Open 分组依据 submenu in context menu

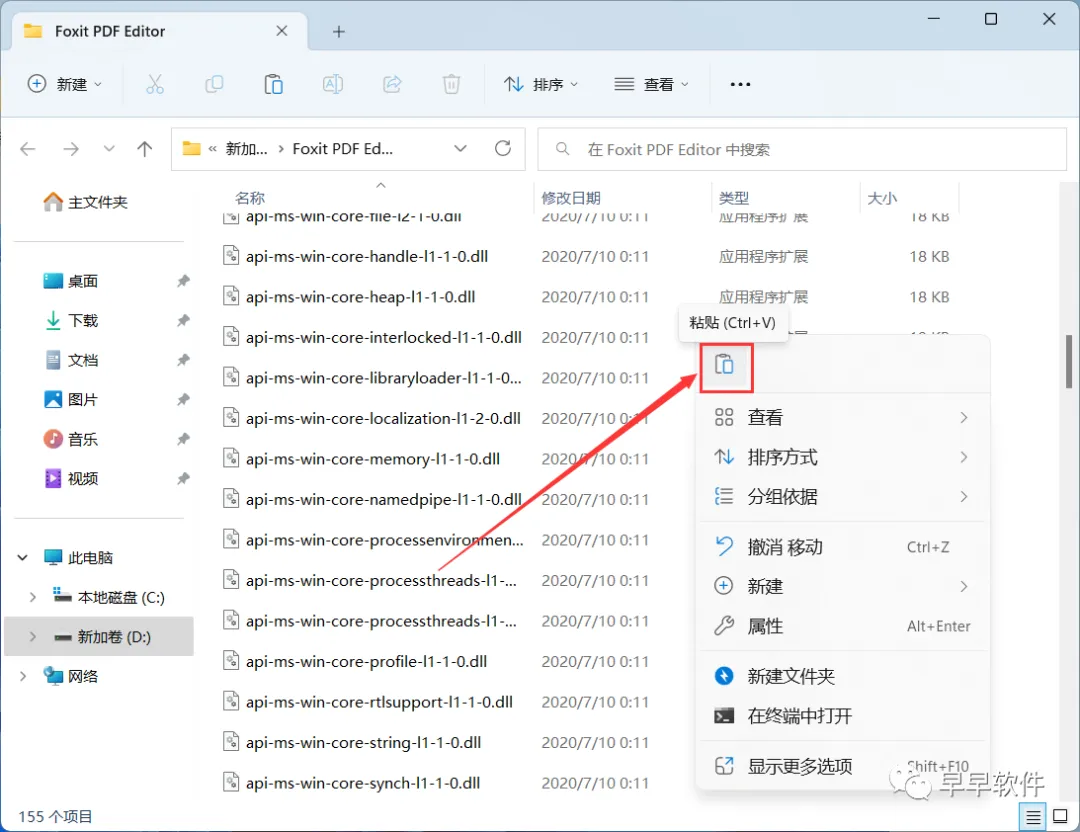(843, 497)
